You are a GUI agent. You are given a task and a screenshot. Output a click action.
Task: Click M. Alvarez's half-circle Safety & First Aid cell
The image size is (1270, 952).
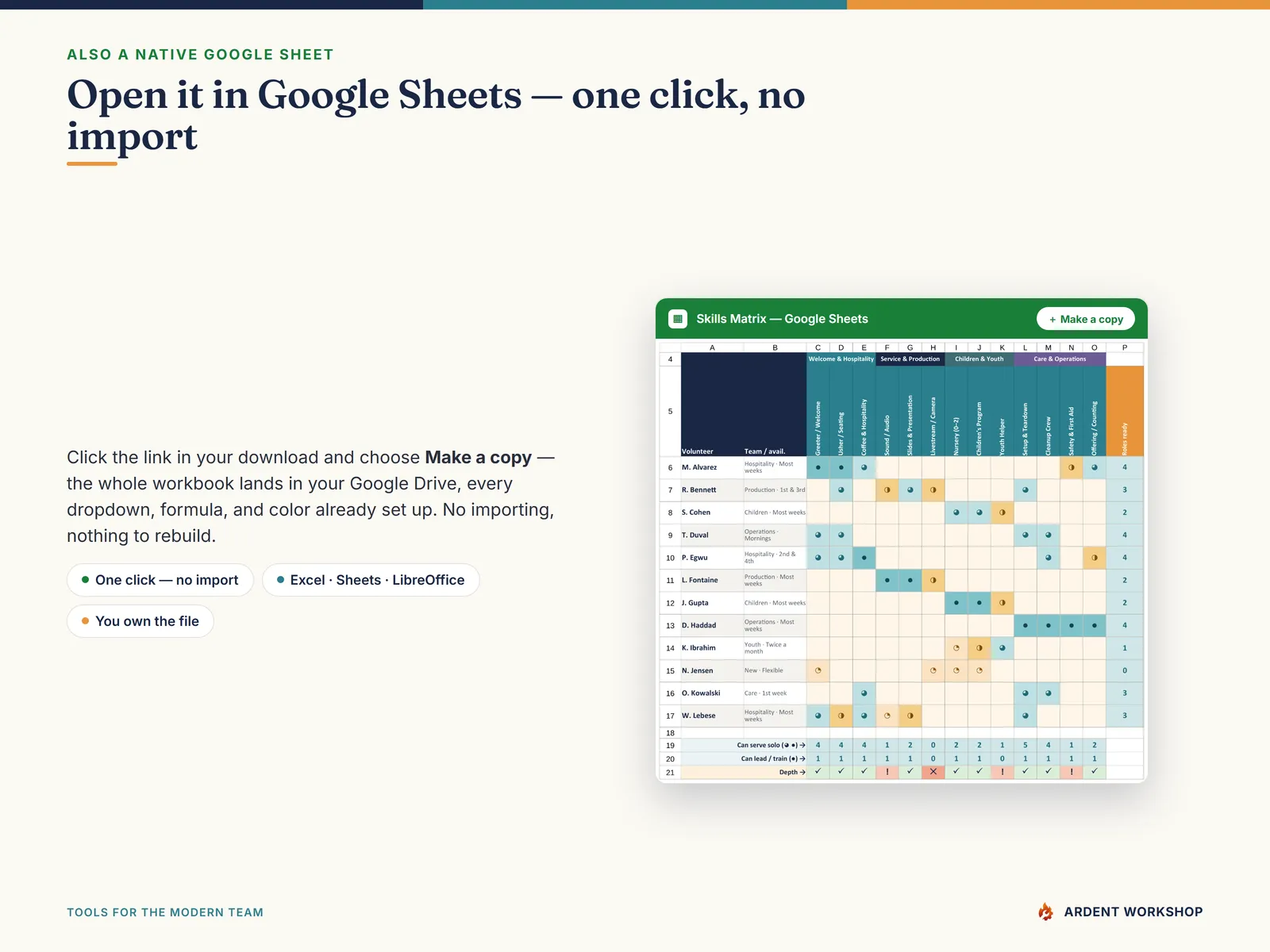point(1071,467)
